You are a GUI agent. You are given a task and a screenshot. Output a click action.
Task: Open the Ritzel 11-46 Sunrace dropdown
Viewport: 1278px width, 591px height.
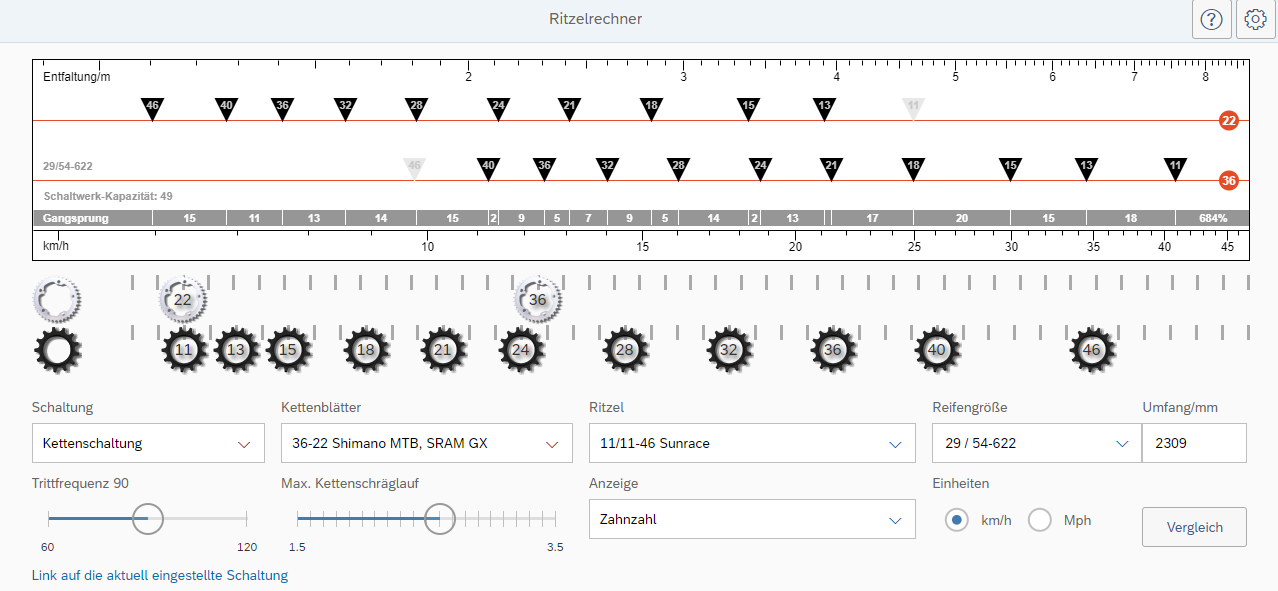752,443
